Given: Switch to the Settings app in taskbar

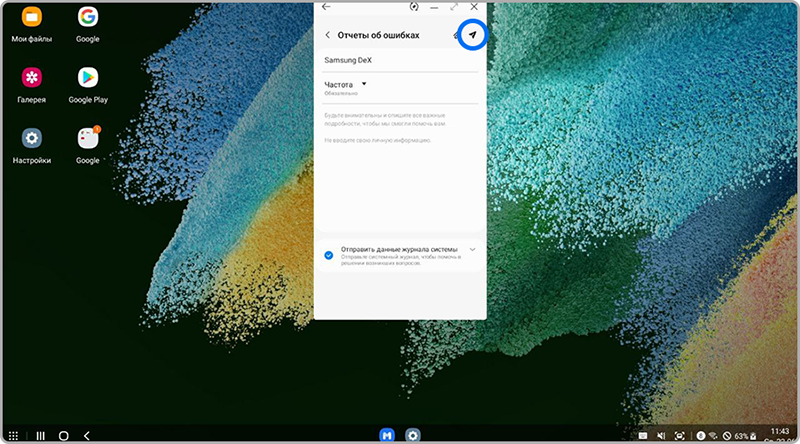Looking at the screenshot, I should click(x=413, y=435).
